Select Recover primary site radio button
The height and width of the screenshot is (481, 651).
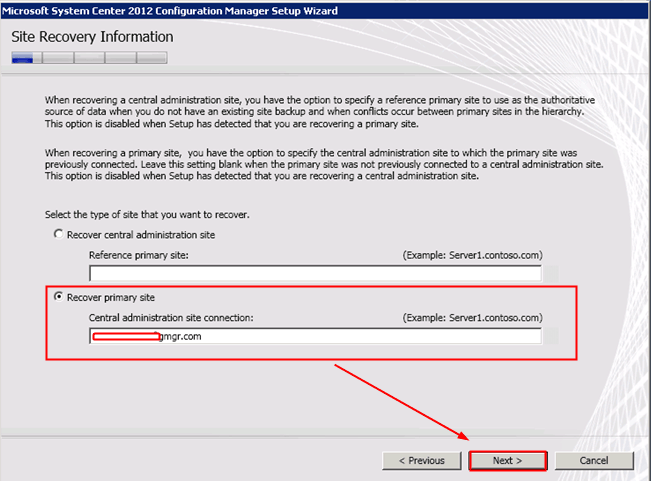(59, 297)
